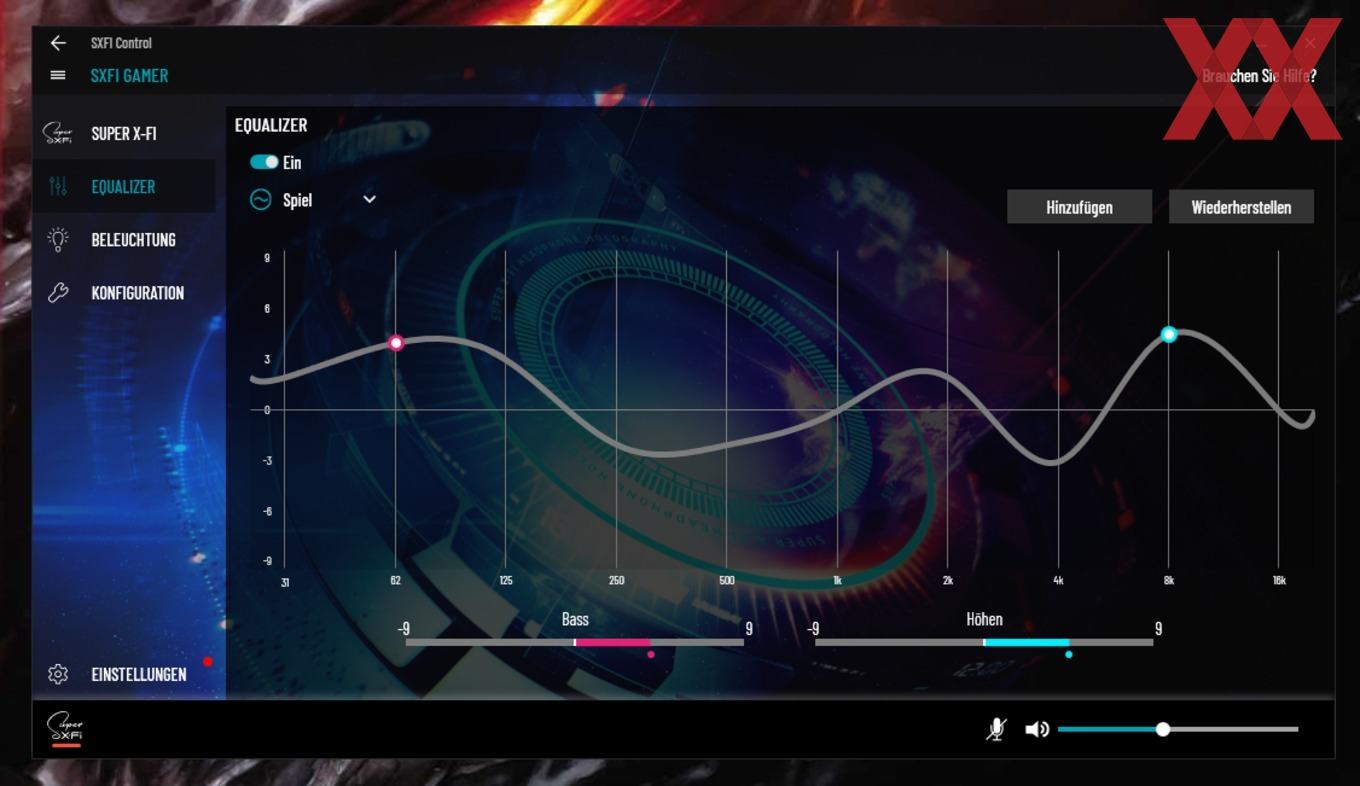Open the Brauchen Sie Hilfe? link
This screenshot has height=786, width=1360.
(x=1259, y=75)
